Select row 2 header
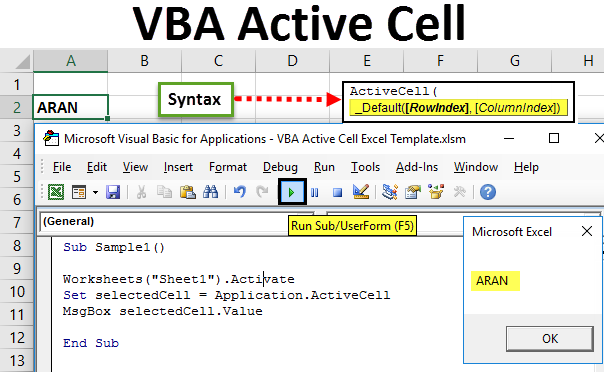 (x=17, y=107)
